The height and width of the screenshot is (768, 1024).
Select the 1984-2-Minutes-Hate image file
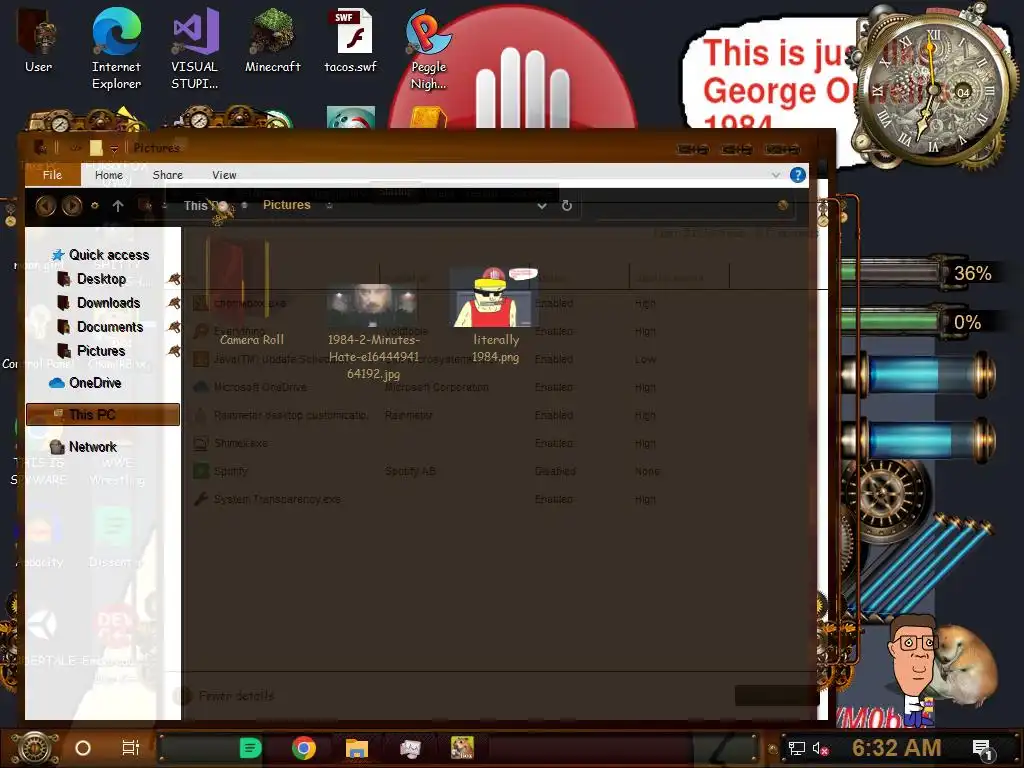point(373,332)
